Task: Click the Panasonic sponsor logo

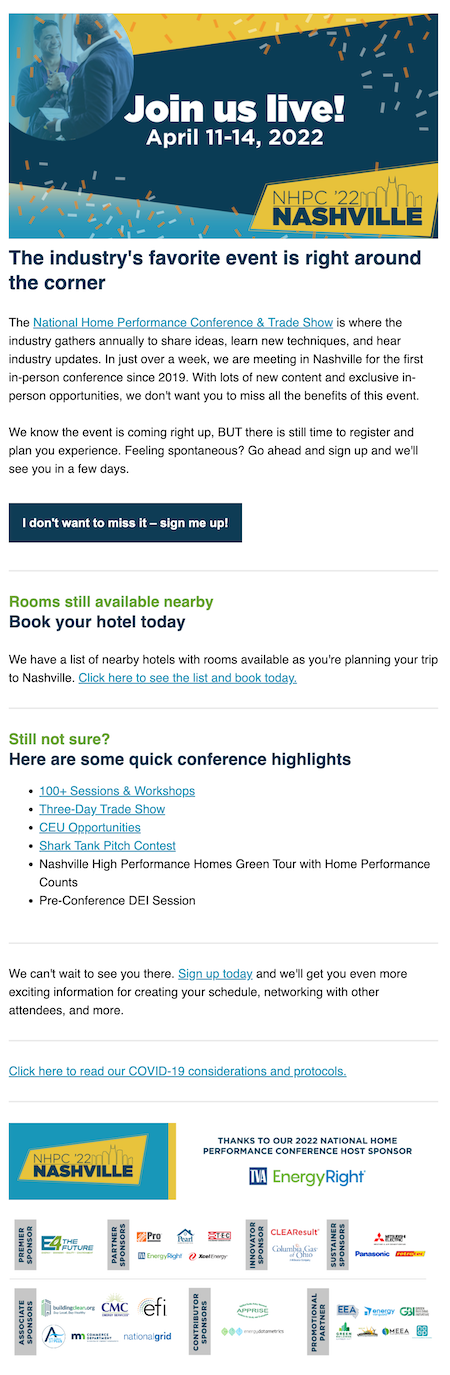Action: [372, 1253]
